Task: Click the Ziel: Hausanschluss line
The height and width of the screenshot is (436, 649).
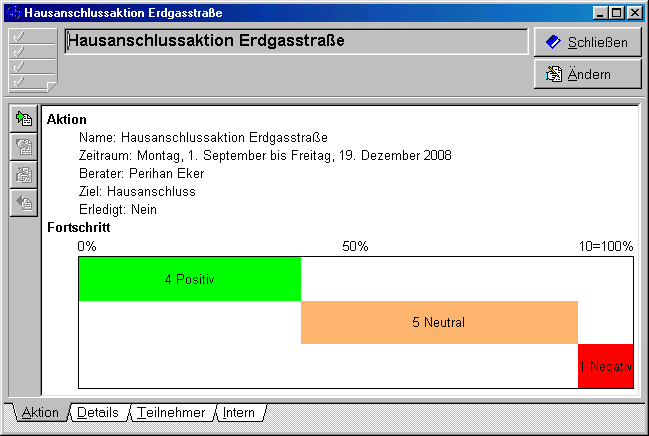Action: 137,191
